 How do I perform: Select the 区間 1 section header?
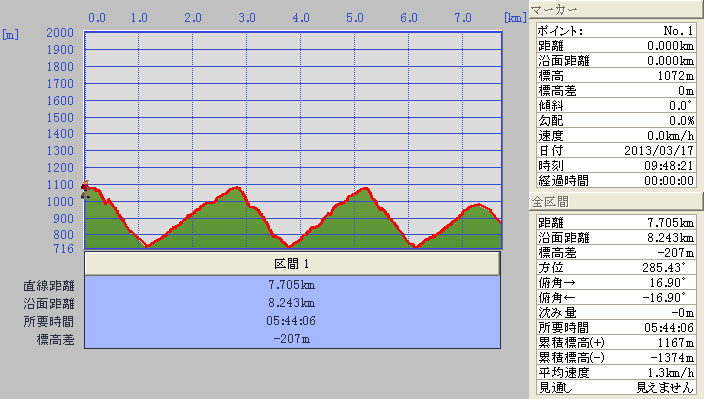[292, 263]
